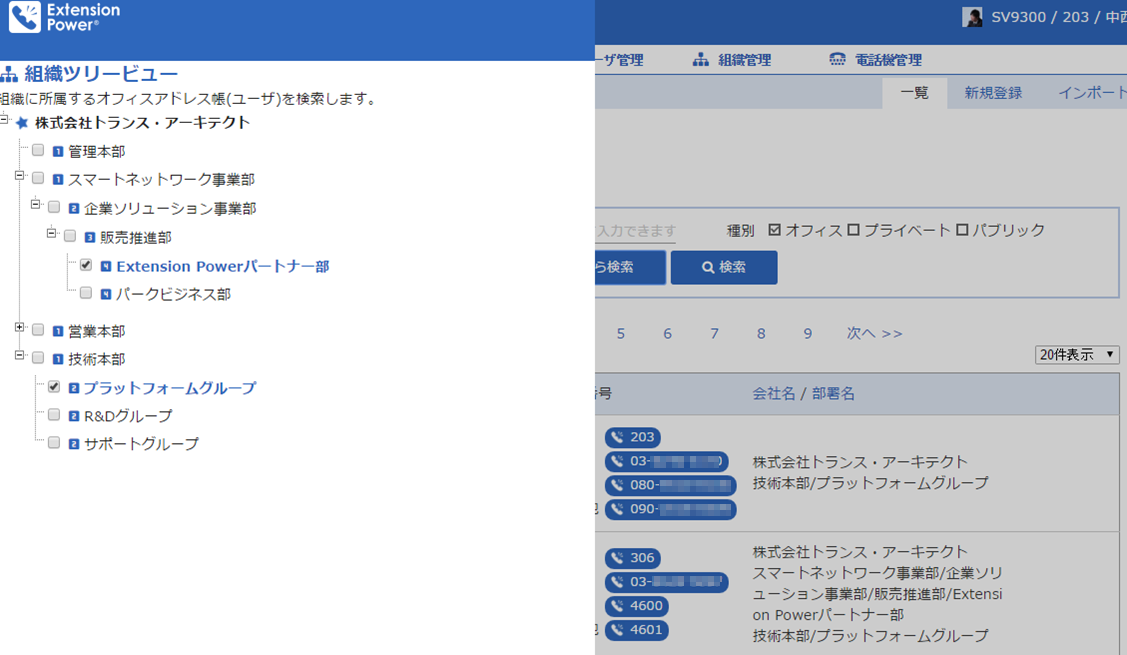Screen dimensions: 1127x655
Task: Switch to the 新規登録 tab
Action: click(993, 93)
